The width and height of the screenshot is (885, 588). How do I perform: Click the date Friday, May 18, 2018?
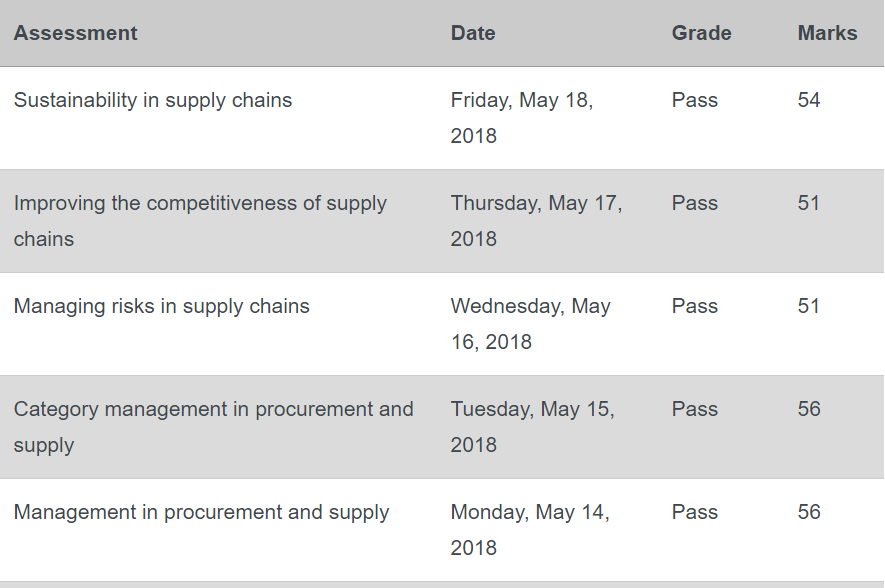coord(522,118)
